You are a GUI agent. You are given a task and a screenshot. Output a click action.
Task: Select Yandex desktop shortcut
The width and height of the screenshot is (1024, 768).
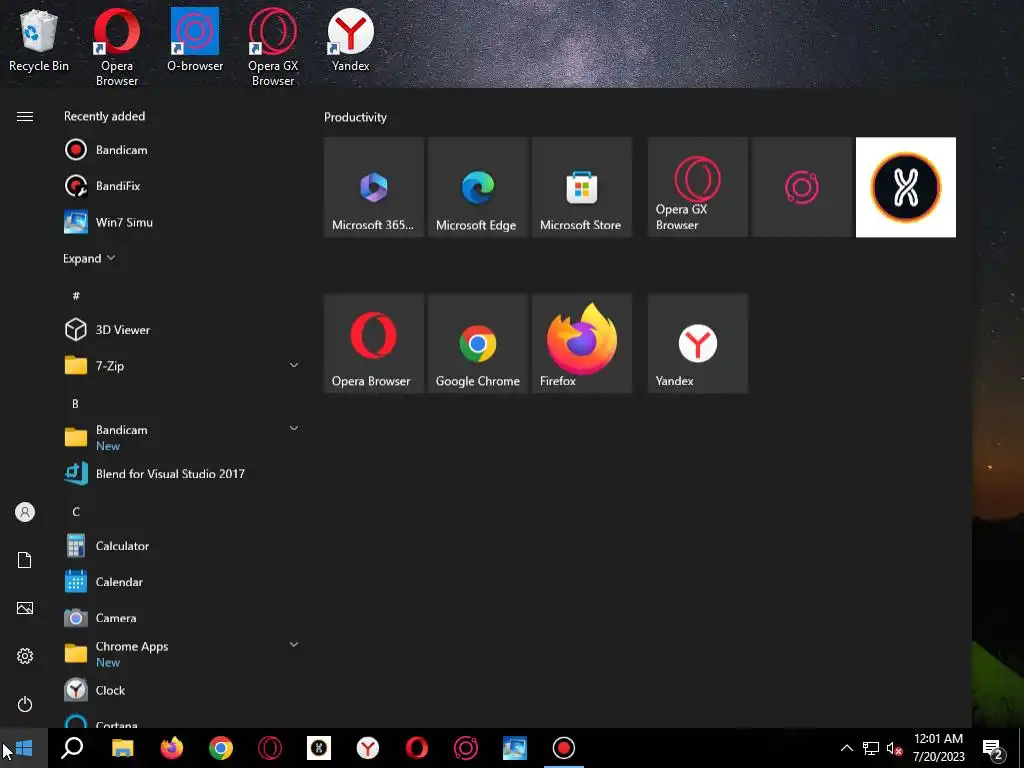pos(351,40)
